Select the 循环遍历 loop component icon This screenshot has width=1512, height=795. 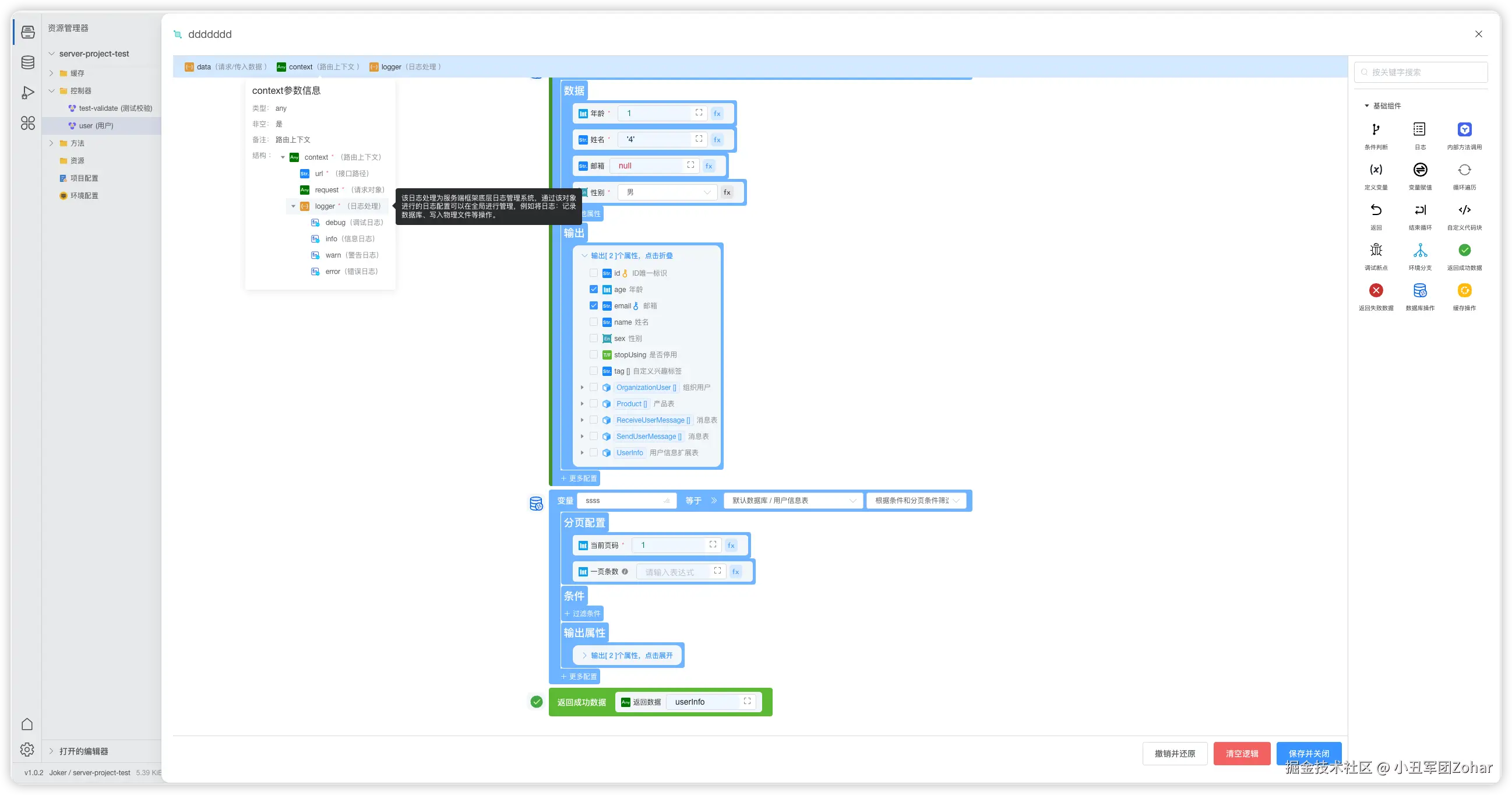[1464, 170]
